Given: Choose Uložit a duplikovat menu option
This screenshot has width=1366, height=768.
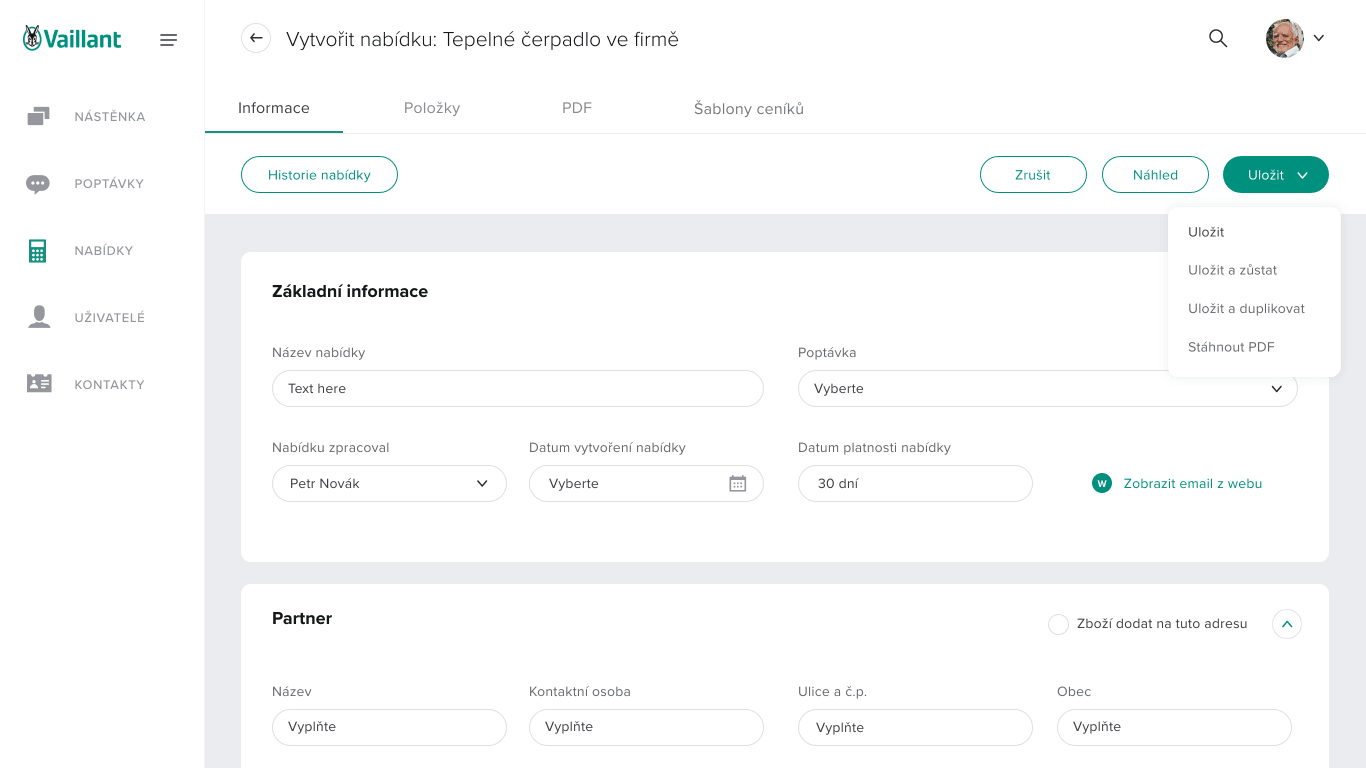Looking at the screenshot, I should tap(1246, 309).
